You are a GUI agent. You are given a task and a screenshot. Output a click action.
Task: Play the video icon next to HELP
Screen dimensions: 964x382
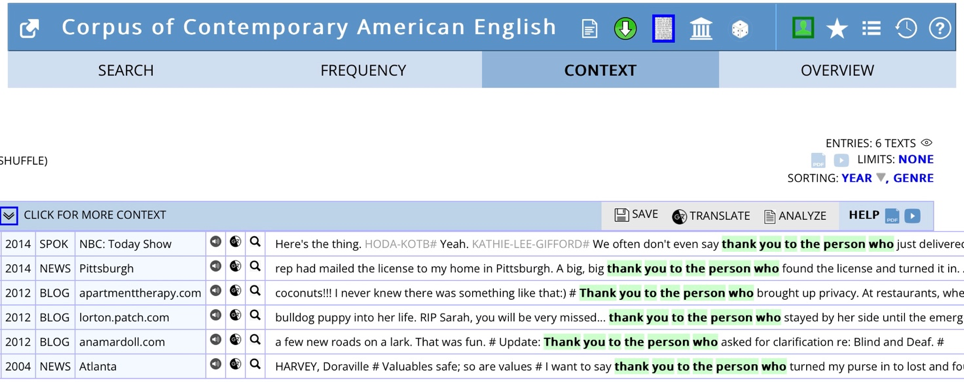912,216
